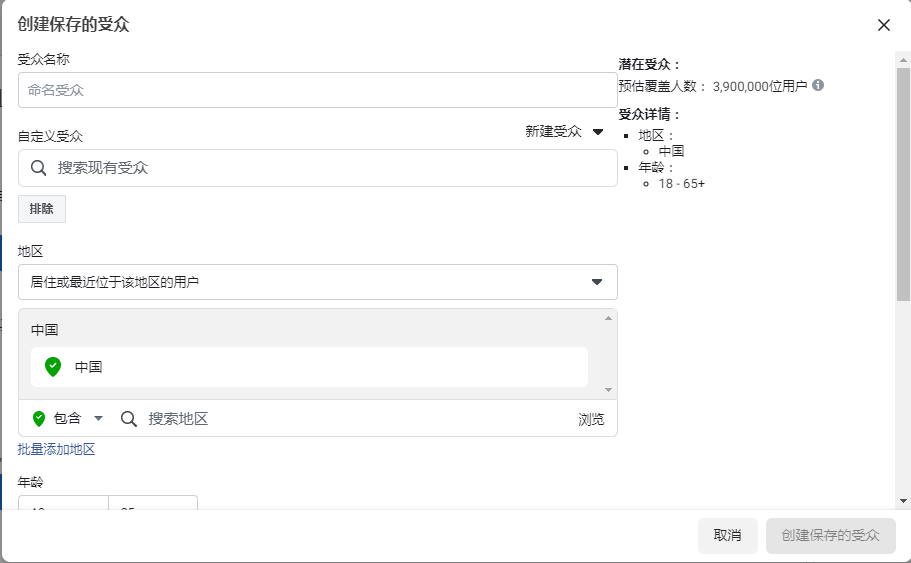Click the 创建保存的受众 button

pyautogui.click(x=830, y=535)
